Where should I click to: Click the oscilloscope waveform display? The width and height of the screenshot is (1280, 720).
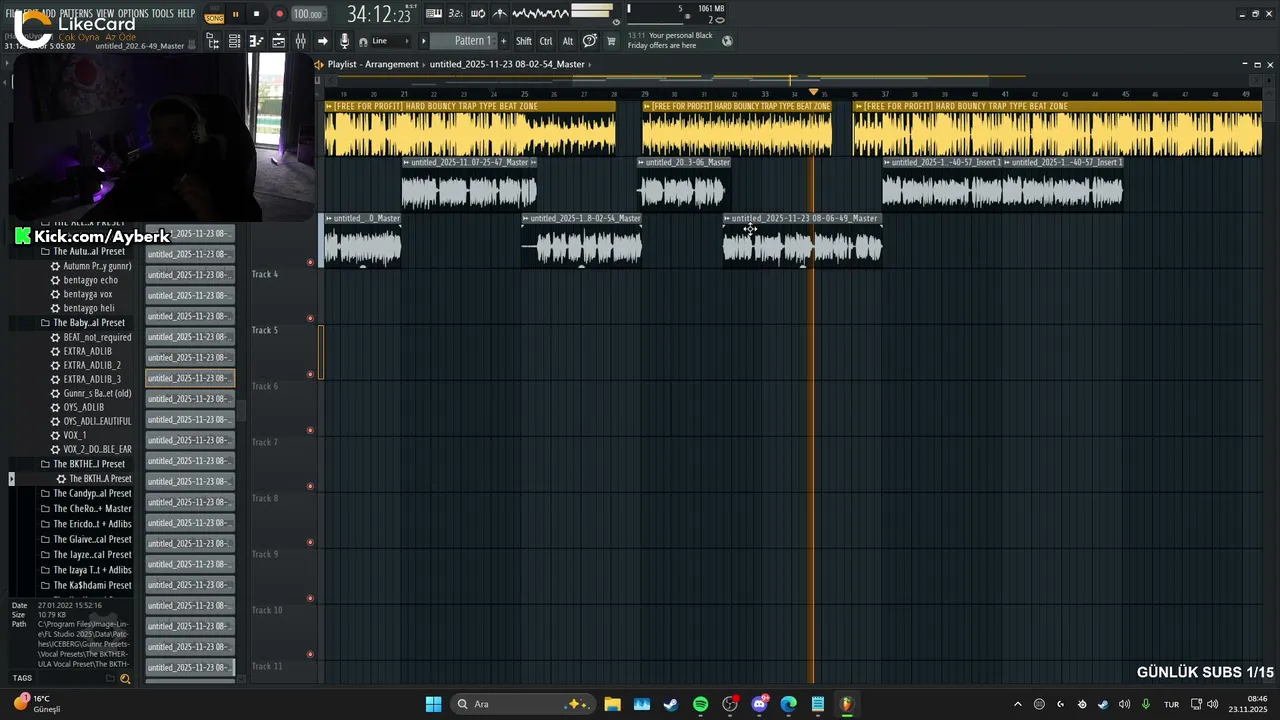point(541,13)
